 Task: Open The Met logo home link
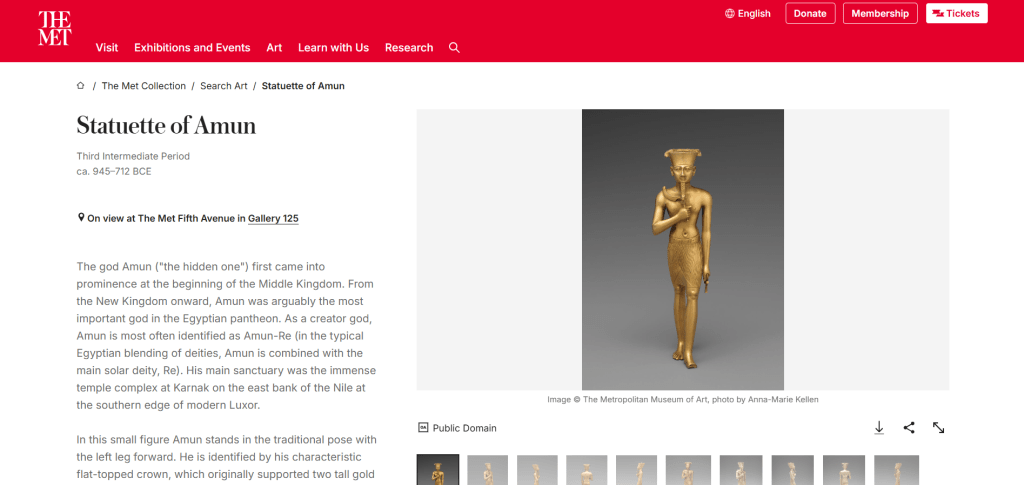pyautogui.click(x=54, y=28)
